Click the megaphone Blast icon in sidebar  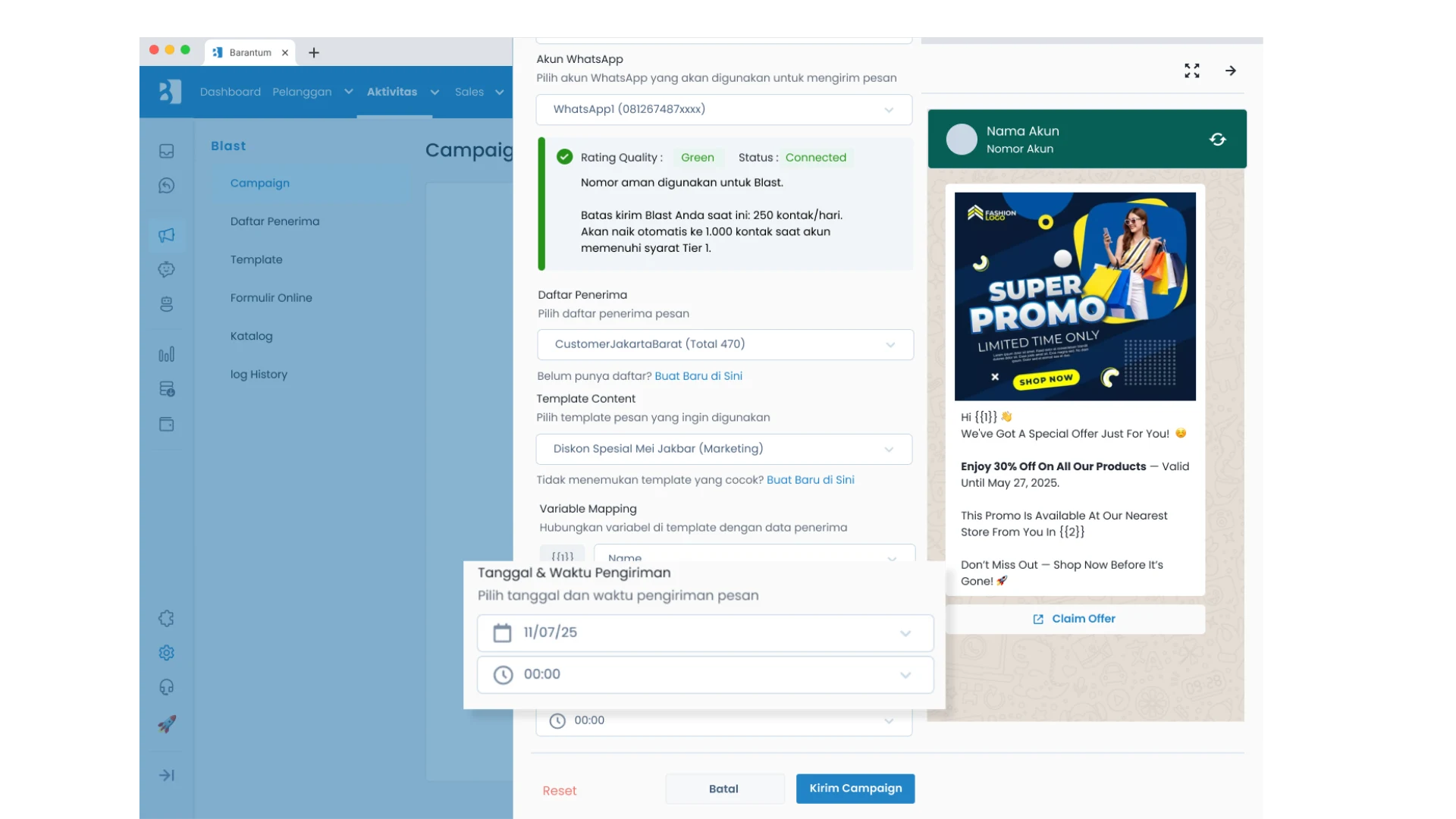click(x=166, y=235)
